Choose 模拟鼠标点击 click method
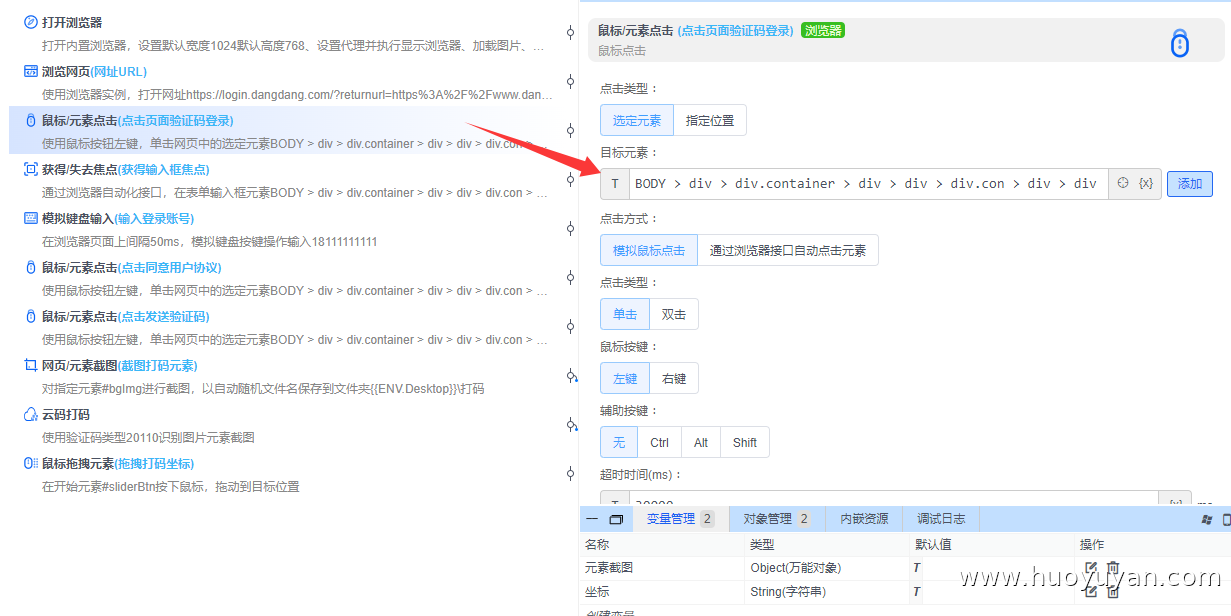 tap(649, 250)
